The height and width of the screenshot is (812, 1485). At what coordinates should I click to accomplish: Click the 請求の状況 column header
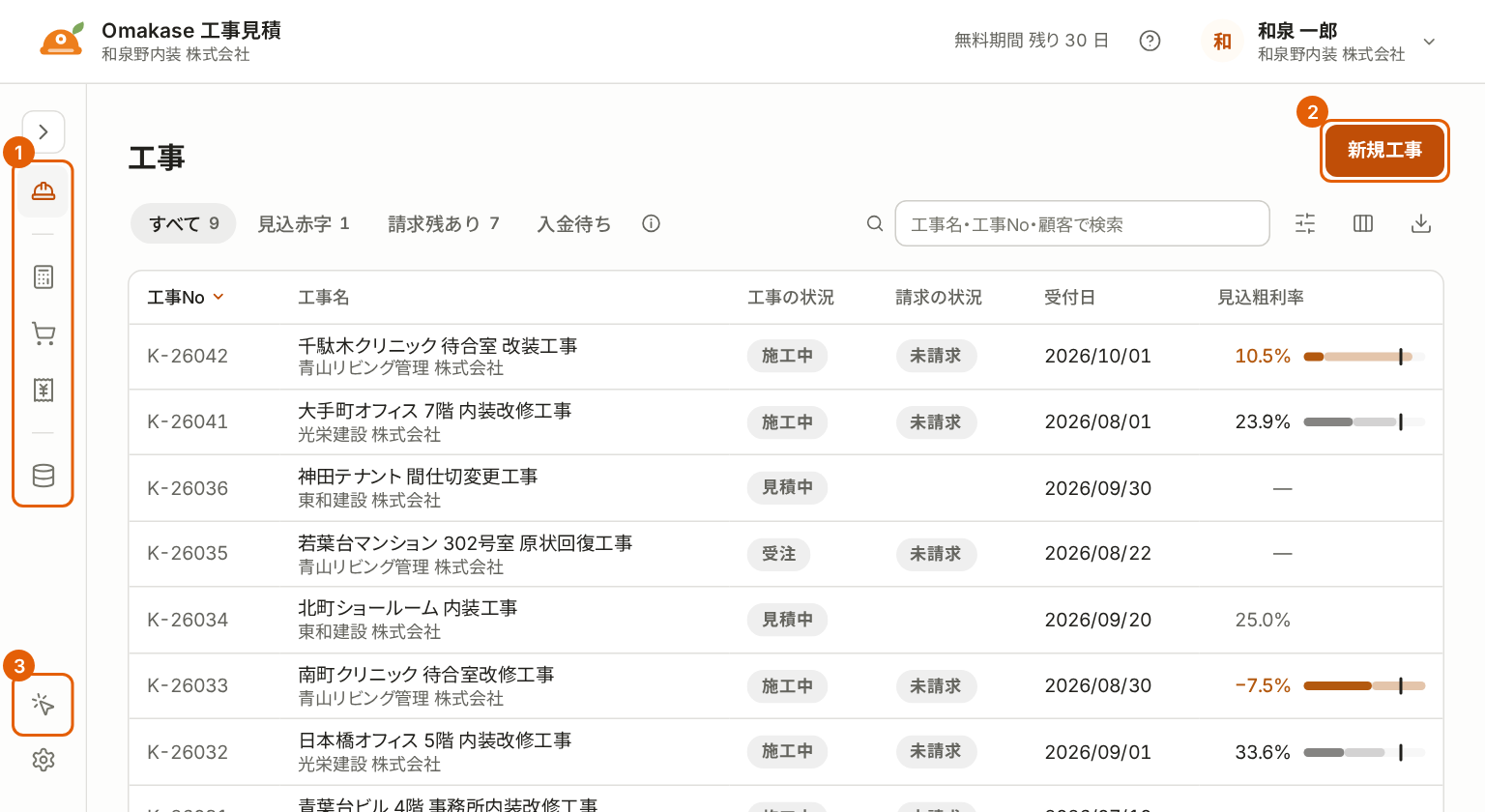coord(939,297)
